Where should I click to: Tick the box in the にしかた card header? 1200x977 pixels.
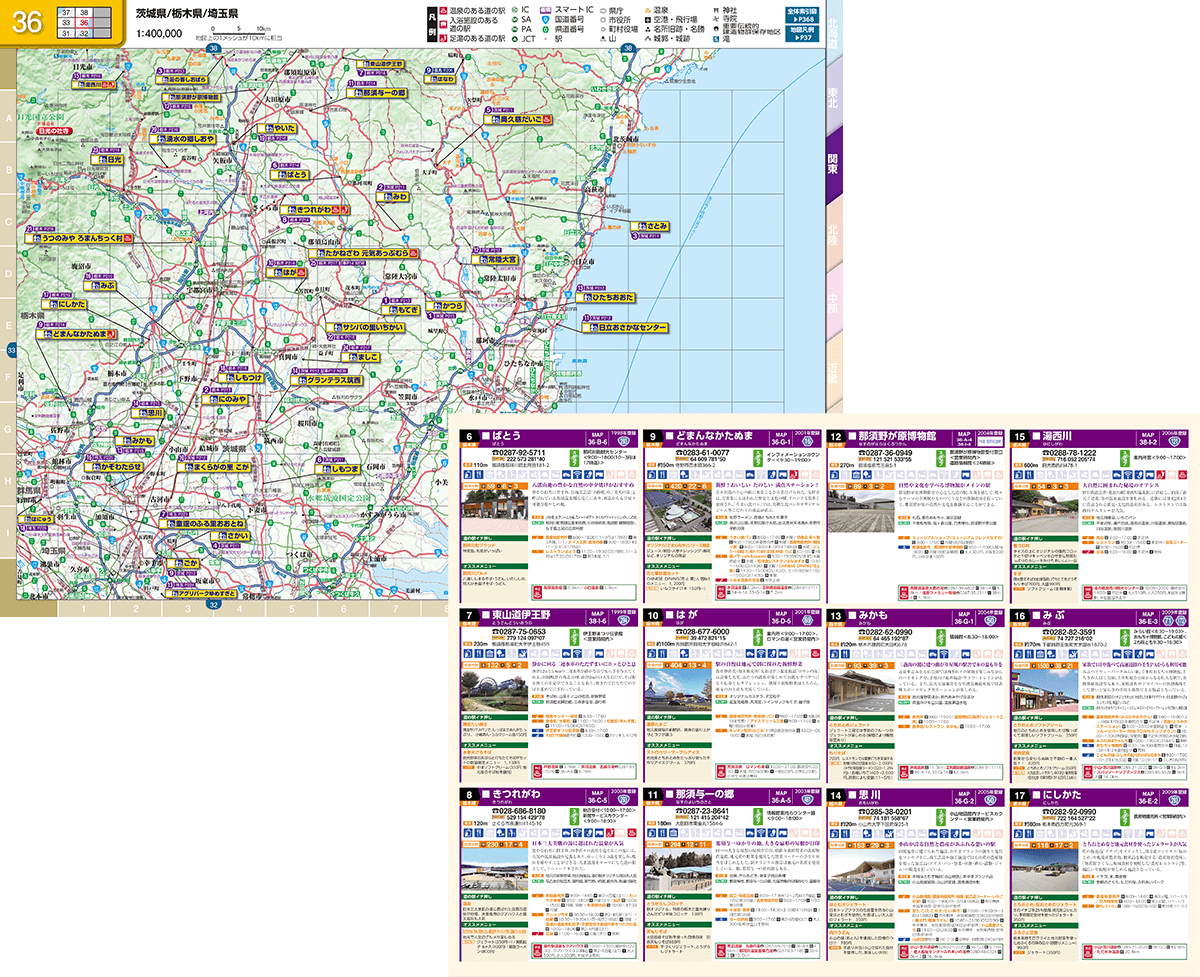tap(1034, 793)
